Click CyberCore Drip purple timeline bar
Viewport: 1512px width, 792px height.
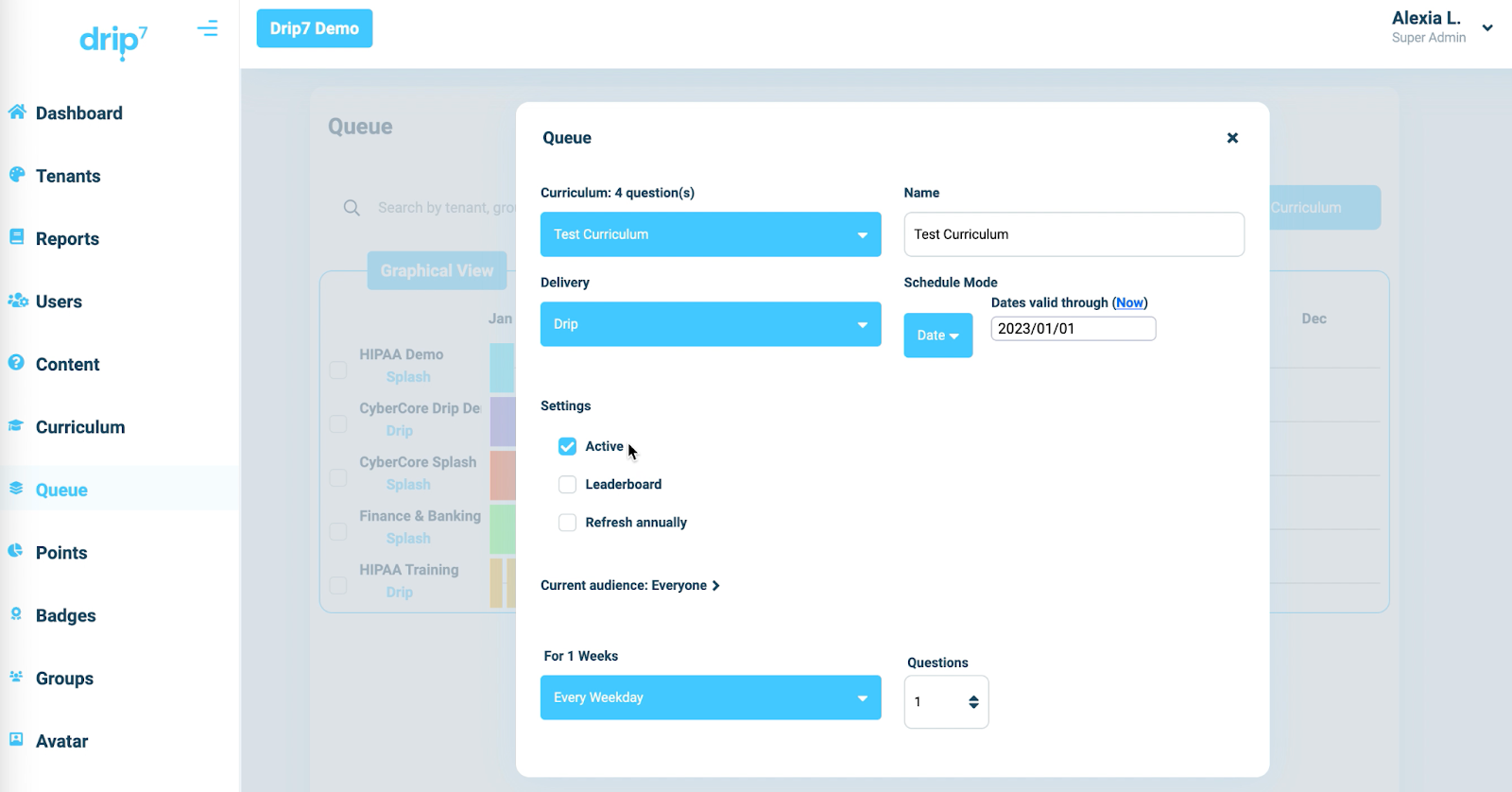[502, 422]
